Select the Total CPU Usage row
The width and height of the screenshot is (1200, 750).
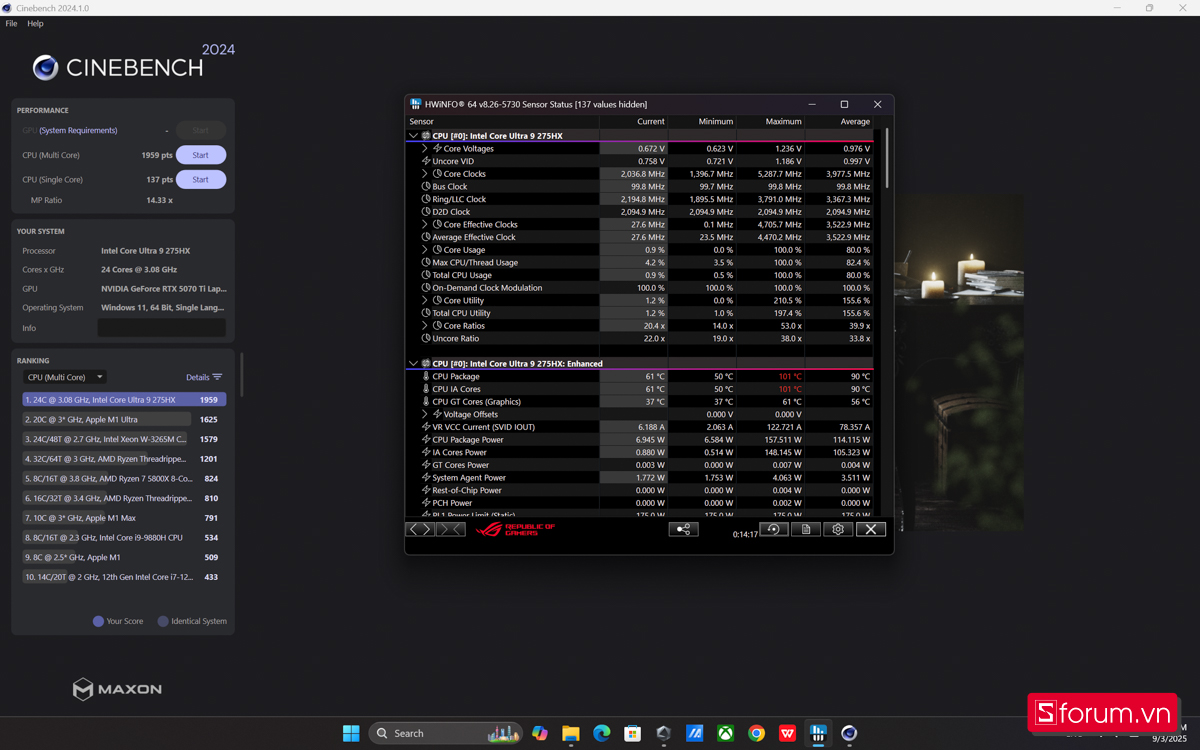[x=639, y=275]
